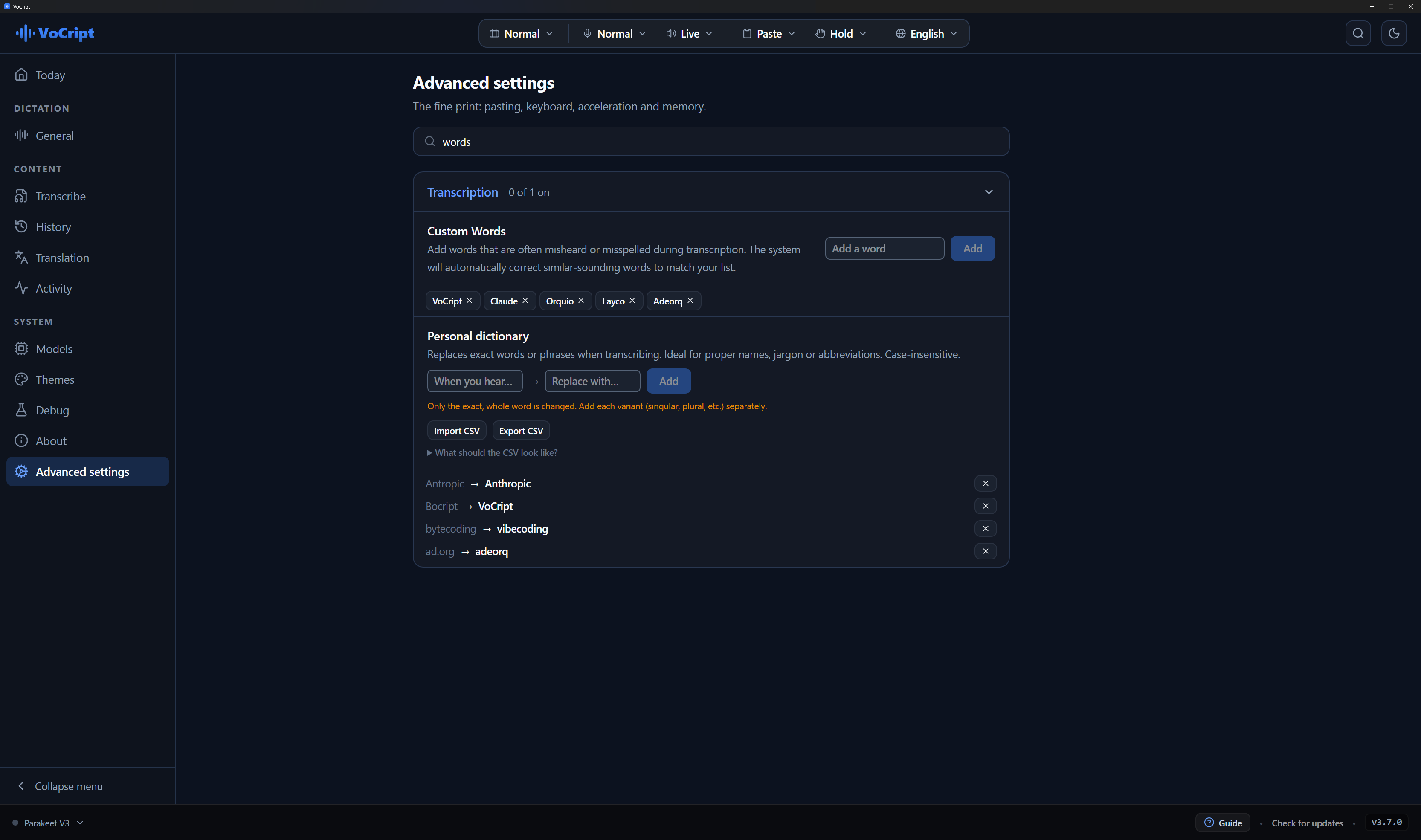Open the Themes page
The width and height of the screenshot is (1421, 840).
coord(88,379)
